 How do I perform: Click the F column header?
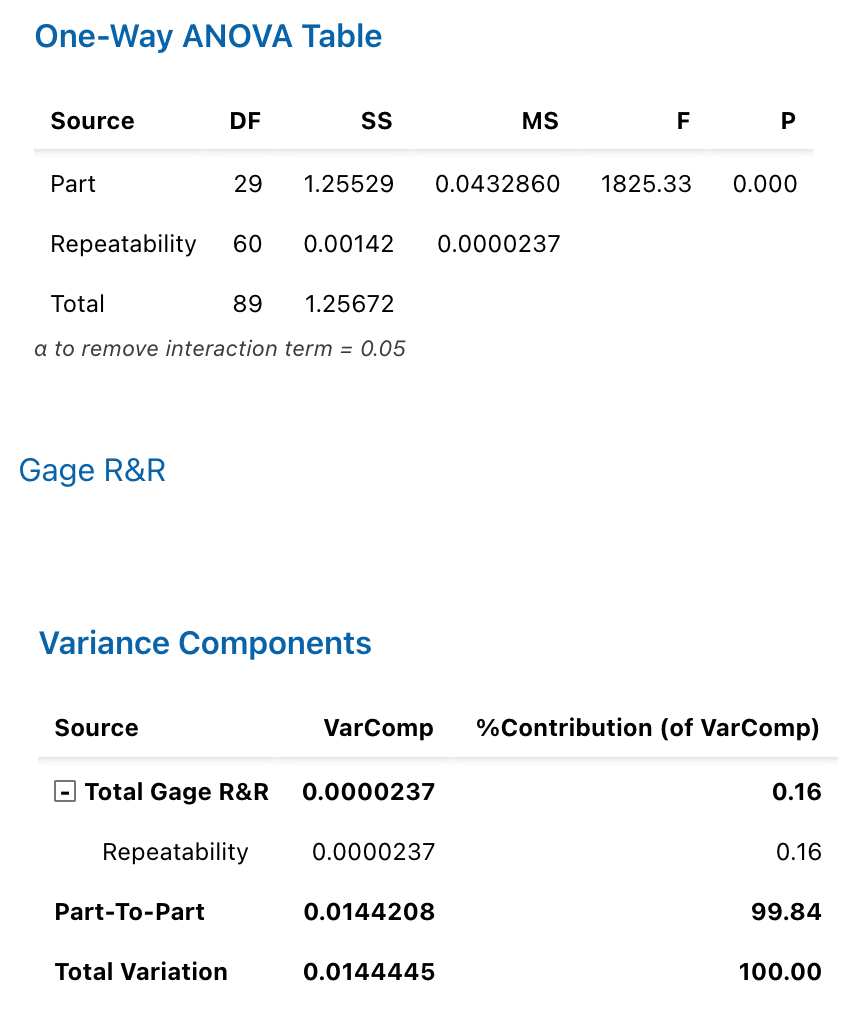click(x=683, y=121)
